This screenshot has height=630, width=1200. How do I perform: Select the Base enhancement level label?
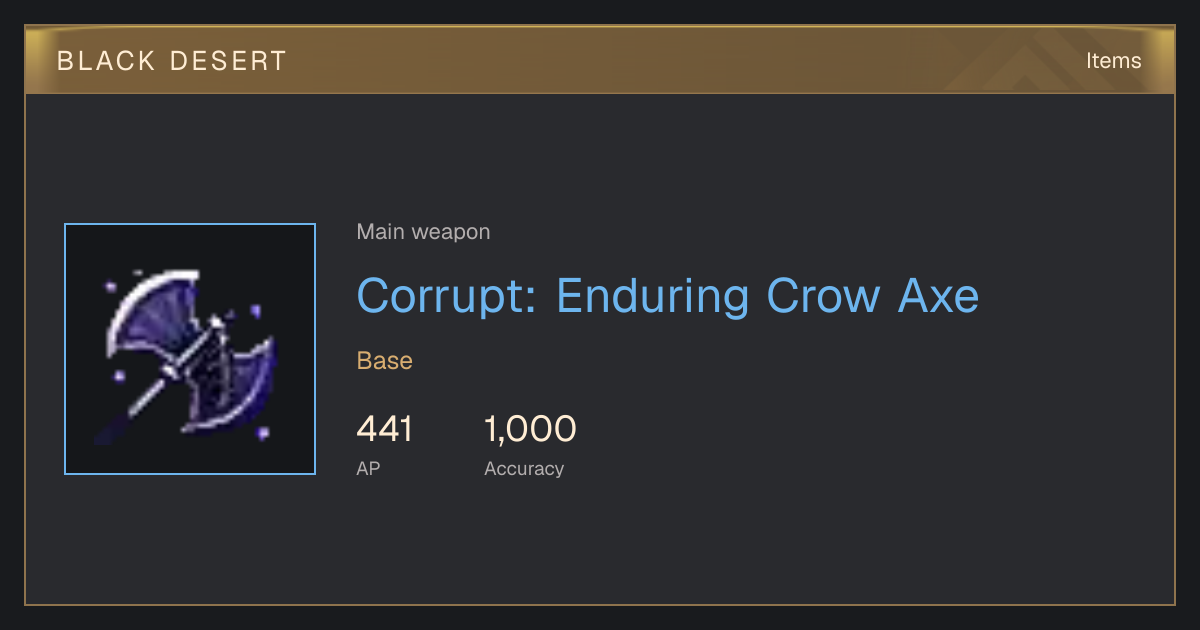(x=384, y=360)
